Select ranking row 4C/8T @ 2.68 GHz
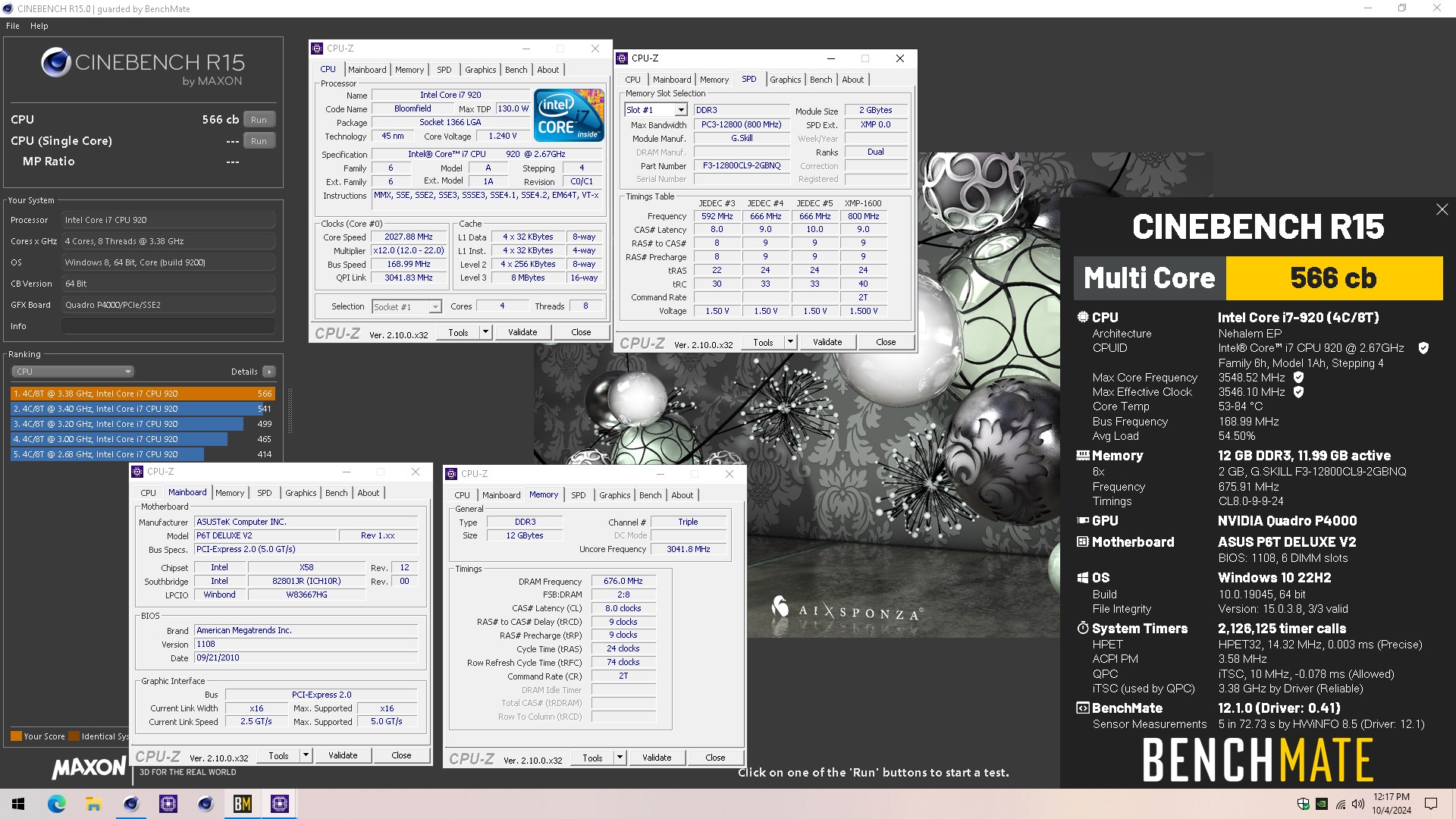The height and width of the screenshot is (819, 1456). (x=143, y=454)
